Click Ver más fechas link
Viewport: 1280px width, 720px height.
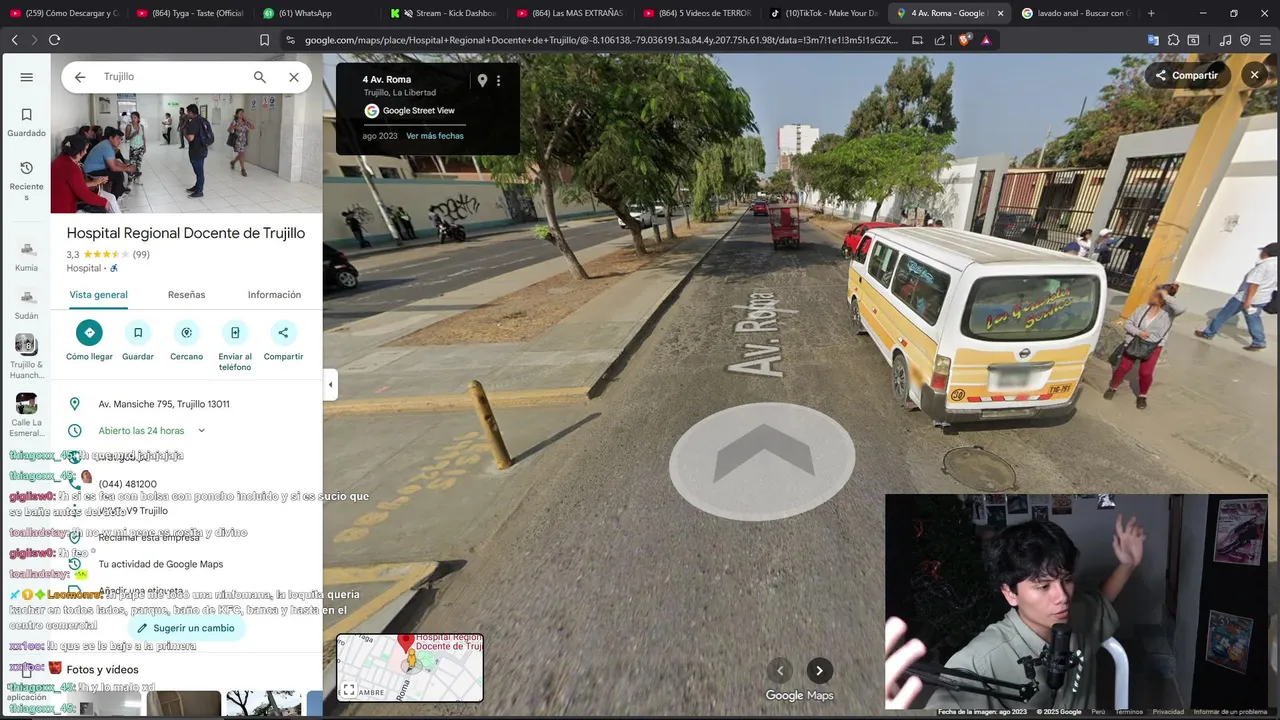(x=435, y=136)
